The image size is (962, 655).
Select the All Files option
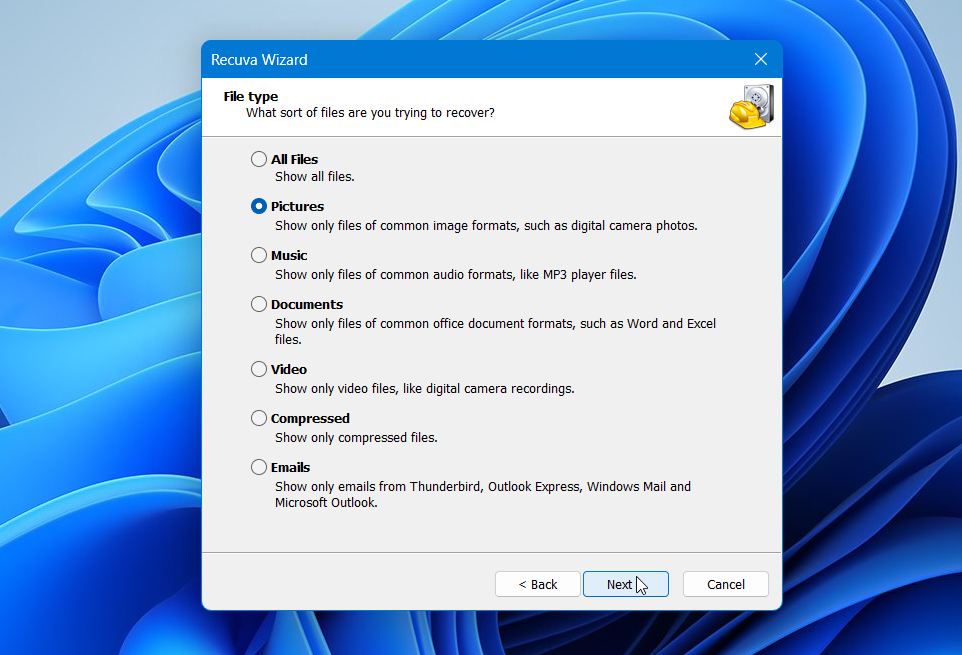click(x=258, y=159)
